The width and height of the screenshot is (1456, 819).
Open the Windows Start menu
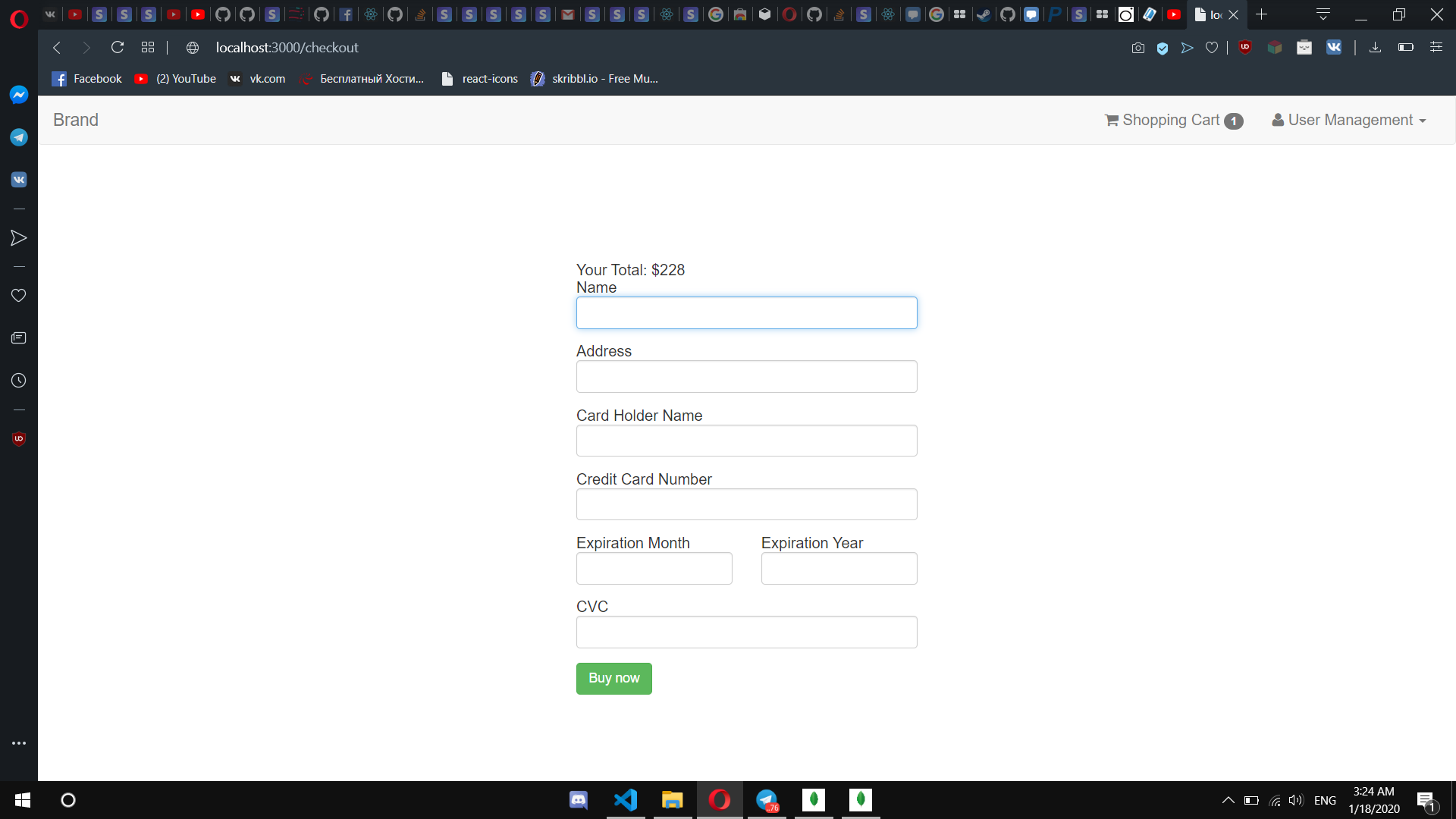click(23, 800)
